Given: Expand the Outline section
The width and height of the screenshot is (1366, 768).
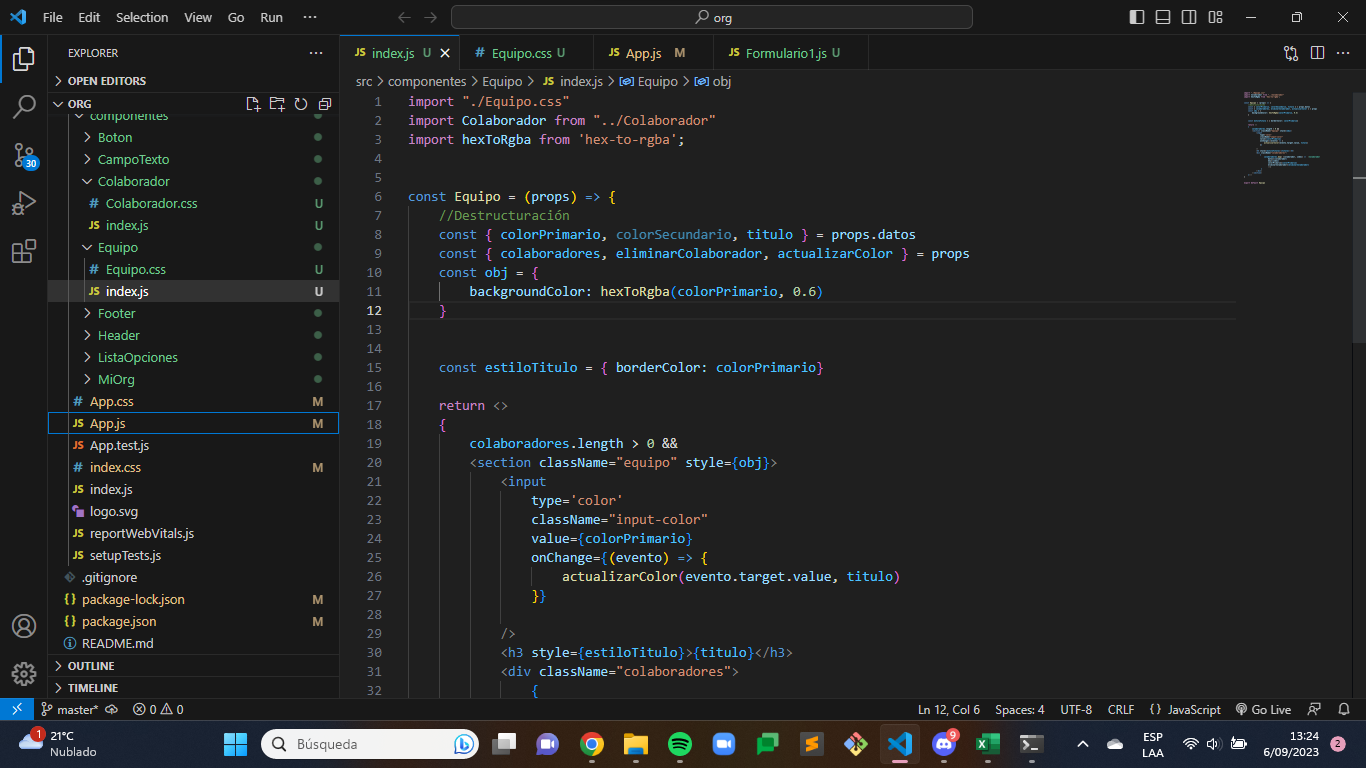Looking at the screenshot, I should coord(193,666).
